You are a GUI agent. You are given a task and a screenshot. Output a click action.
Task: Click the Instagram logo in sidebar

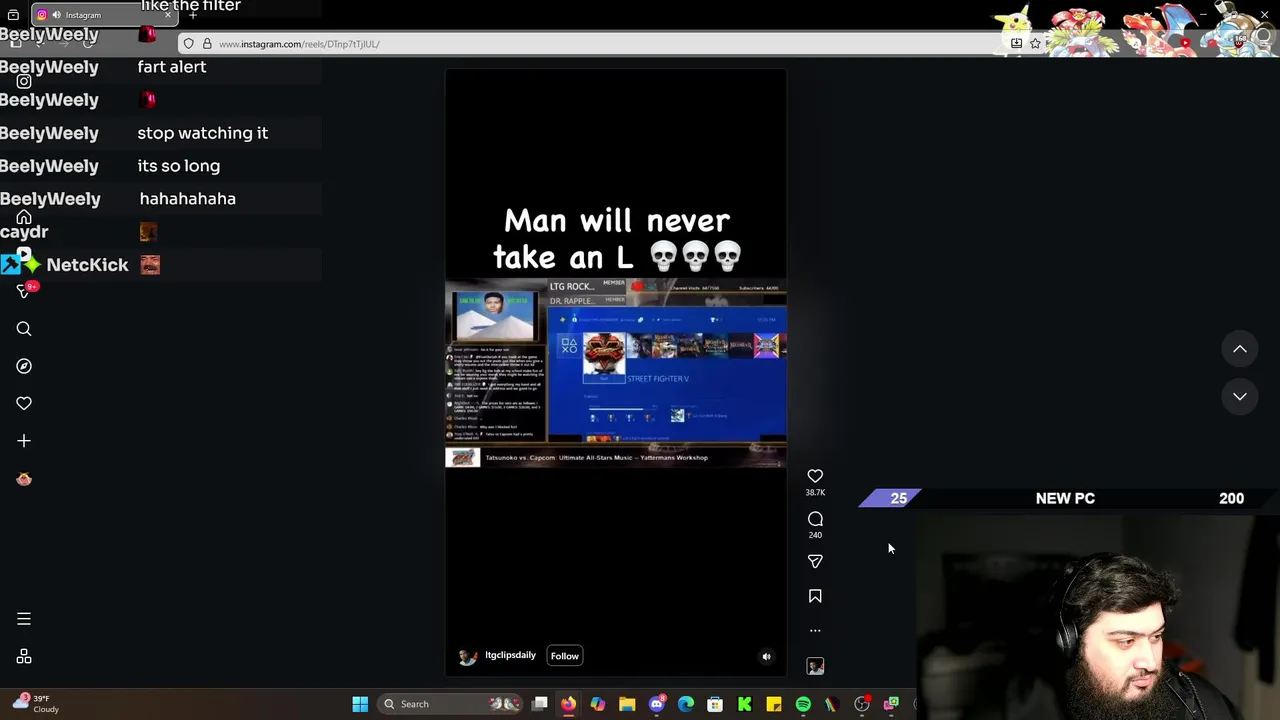(24, 82)
